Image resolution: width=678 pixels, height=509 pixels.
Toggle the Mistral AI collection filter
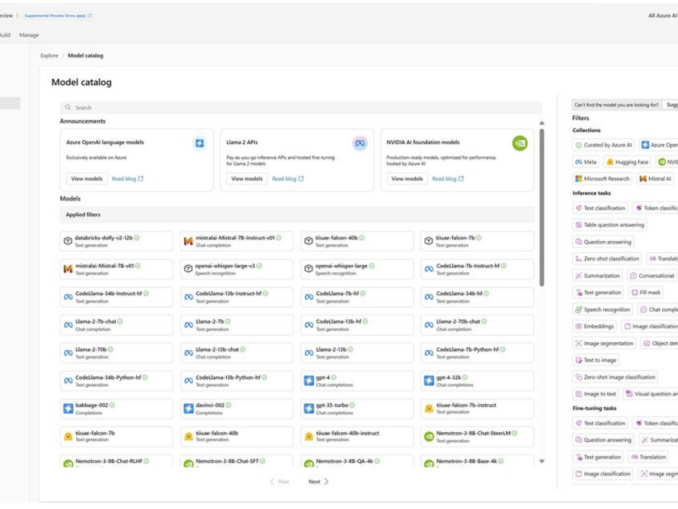pyautogui.click(x=655, y=179)
